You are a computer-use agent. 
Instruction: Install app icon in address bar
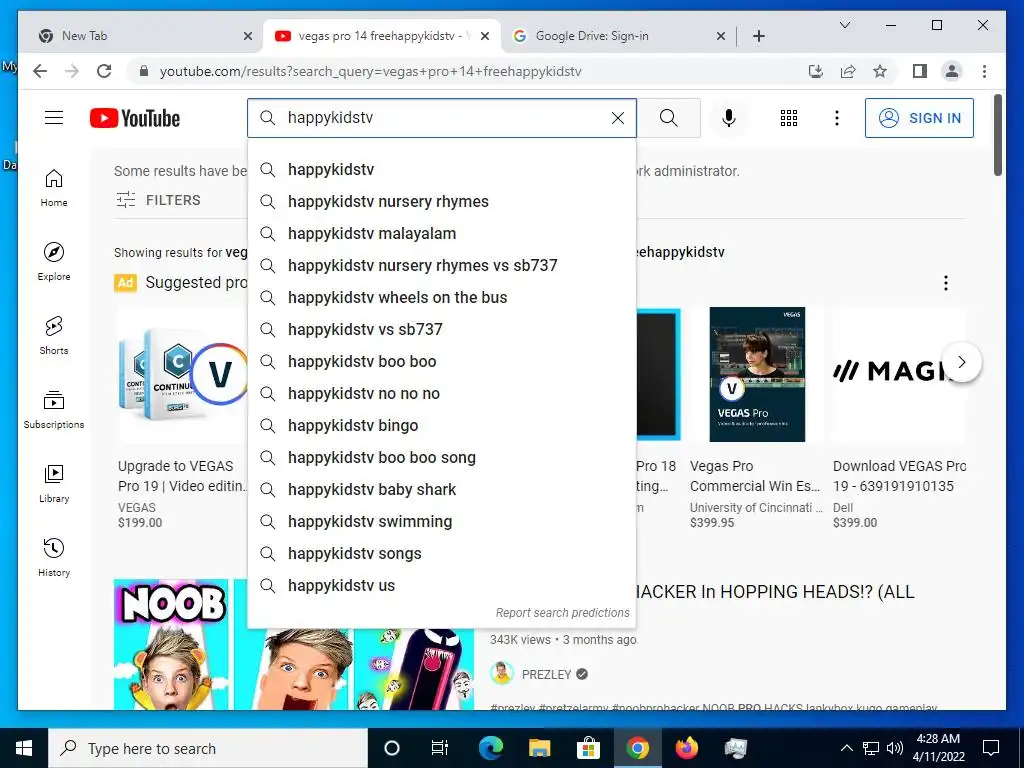point(816,71)
